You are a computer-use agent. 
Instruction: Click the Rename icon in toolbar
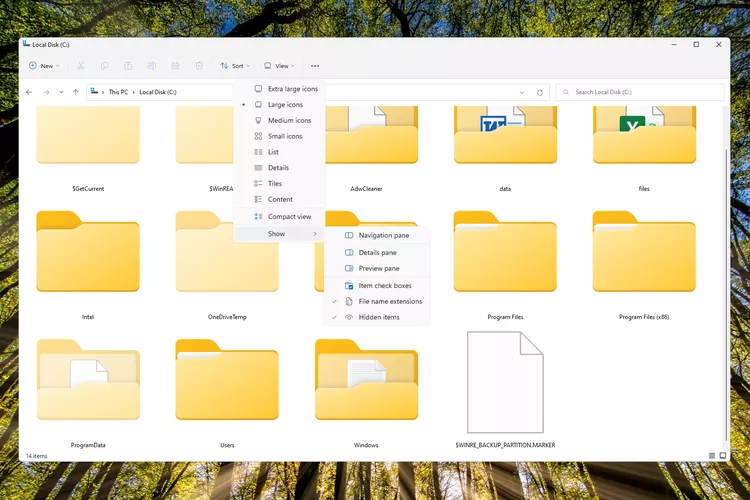152,66
